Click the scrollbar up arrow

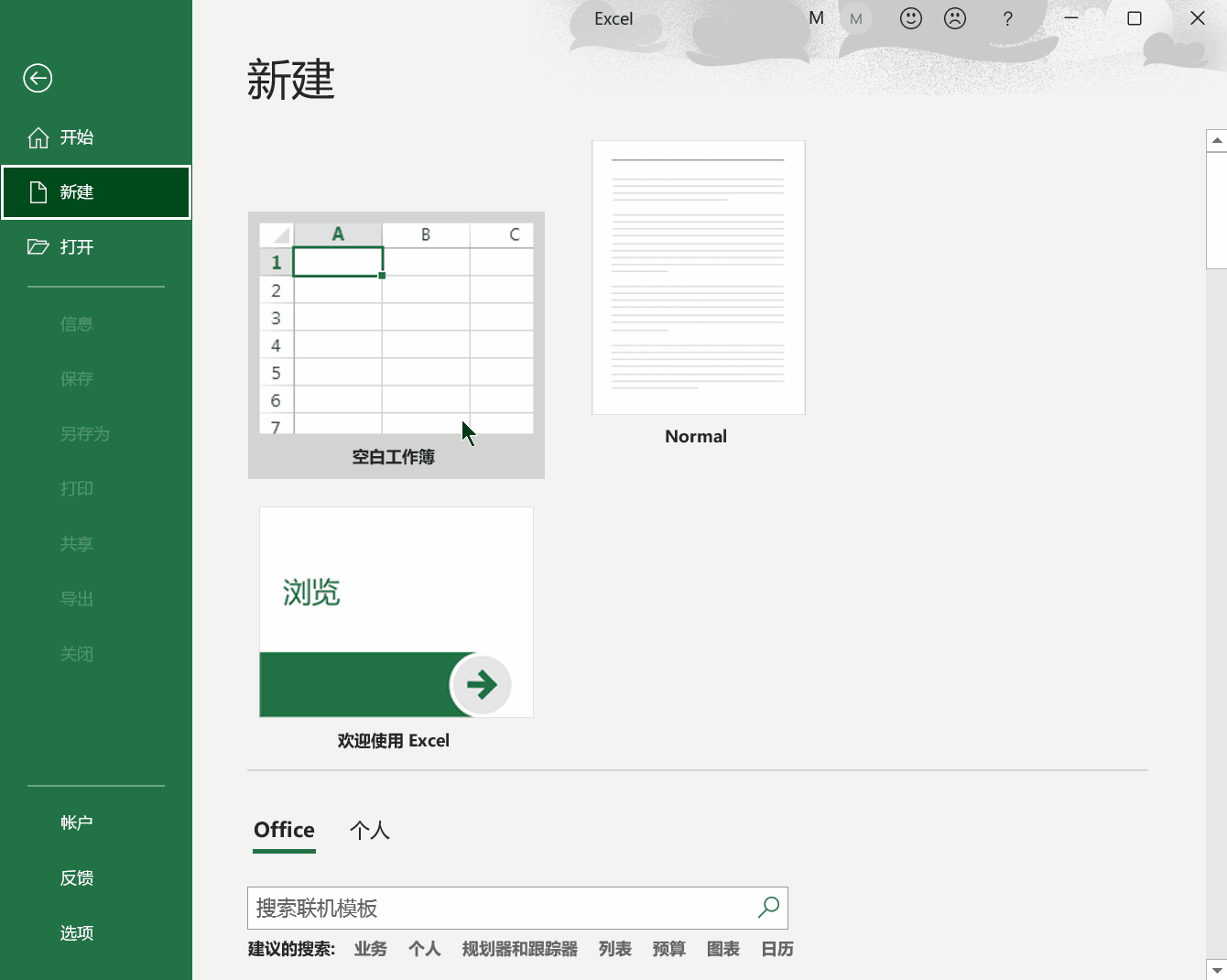click(x=1217, y=140)
